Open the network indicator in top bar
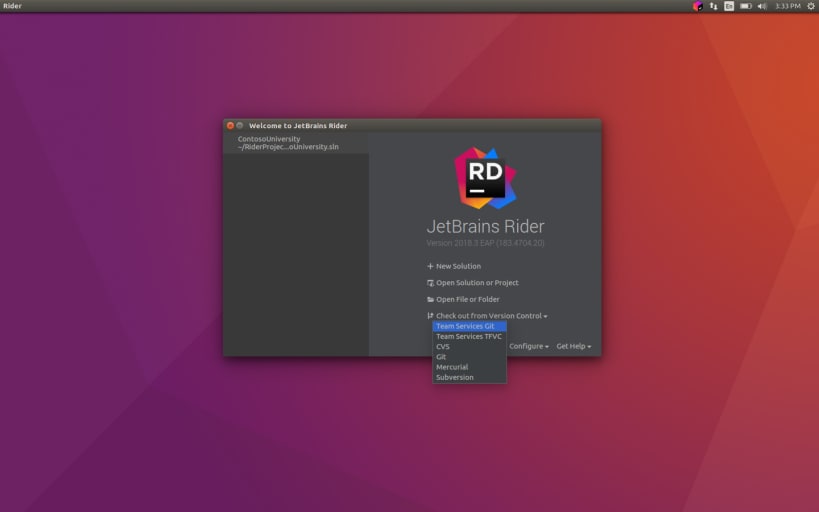This screenshot has height=512, width=819. pyautogui.click(x=713, y=6)
